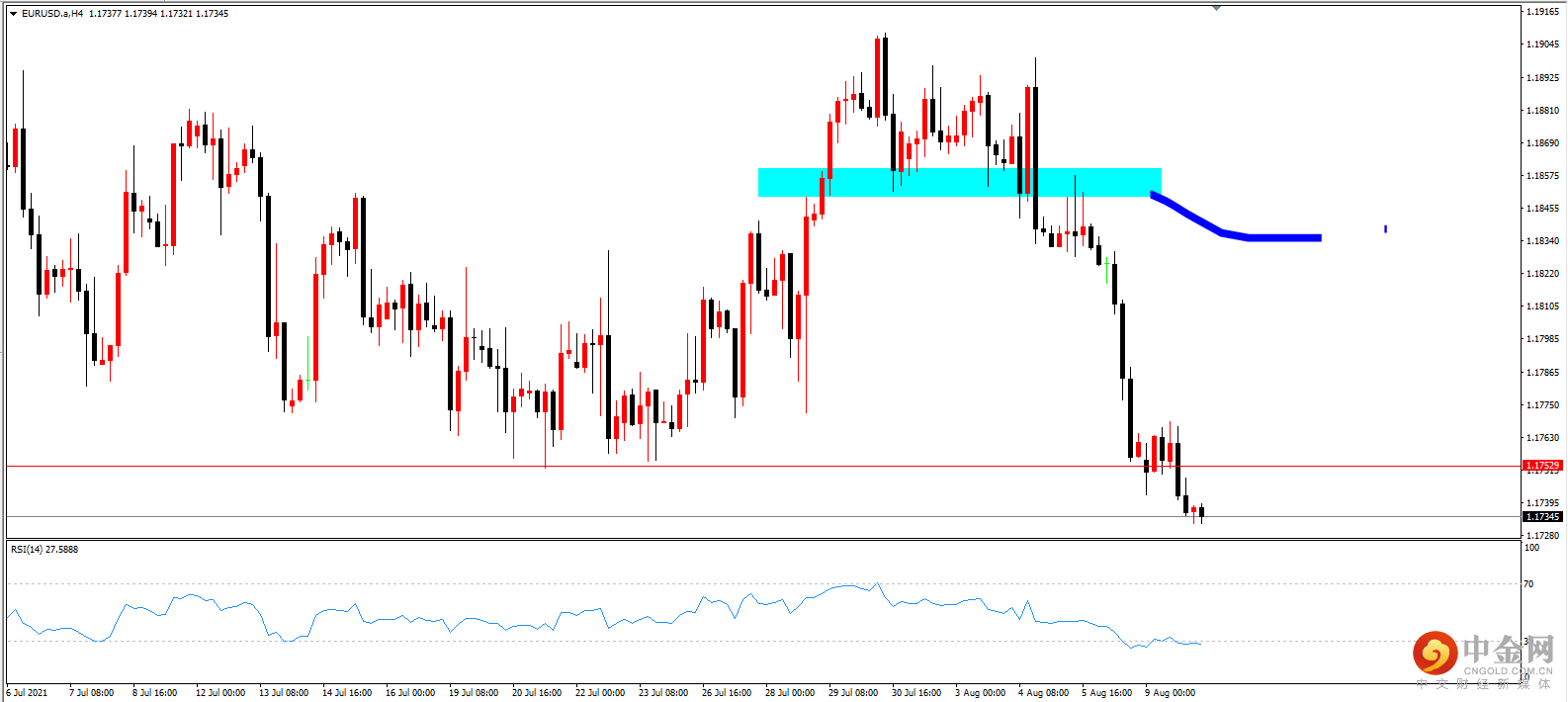Click the 1.18575 price axis label

(1542, 175)
